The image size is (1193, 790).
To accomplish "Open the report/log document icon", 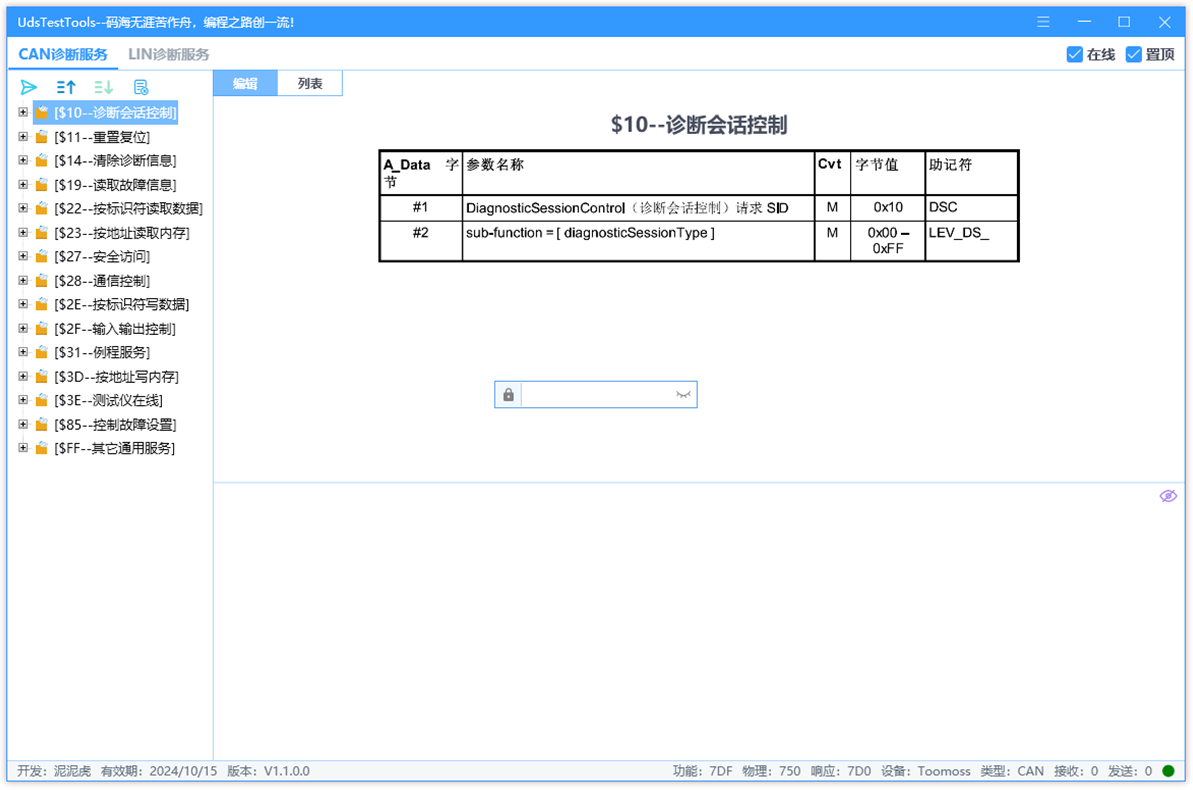I will coord(140,87).
